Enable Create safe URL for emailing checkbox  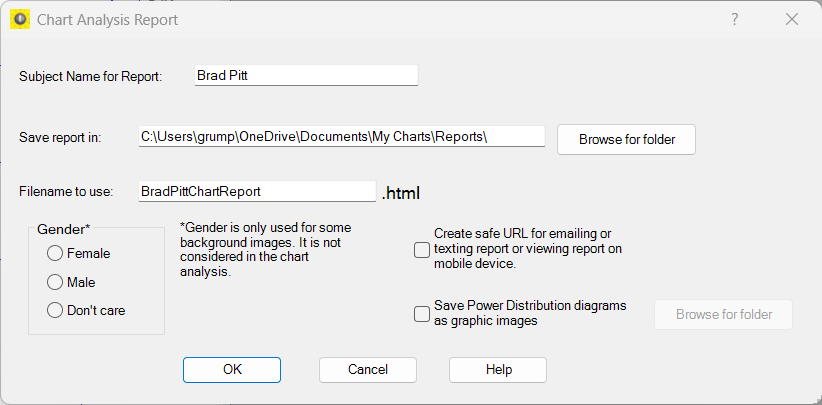[x=422, y=249]
